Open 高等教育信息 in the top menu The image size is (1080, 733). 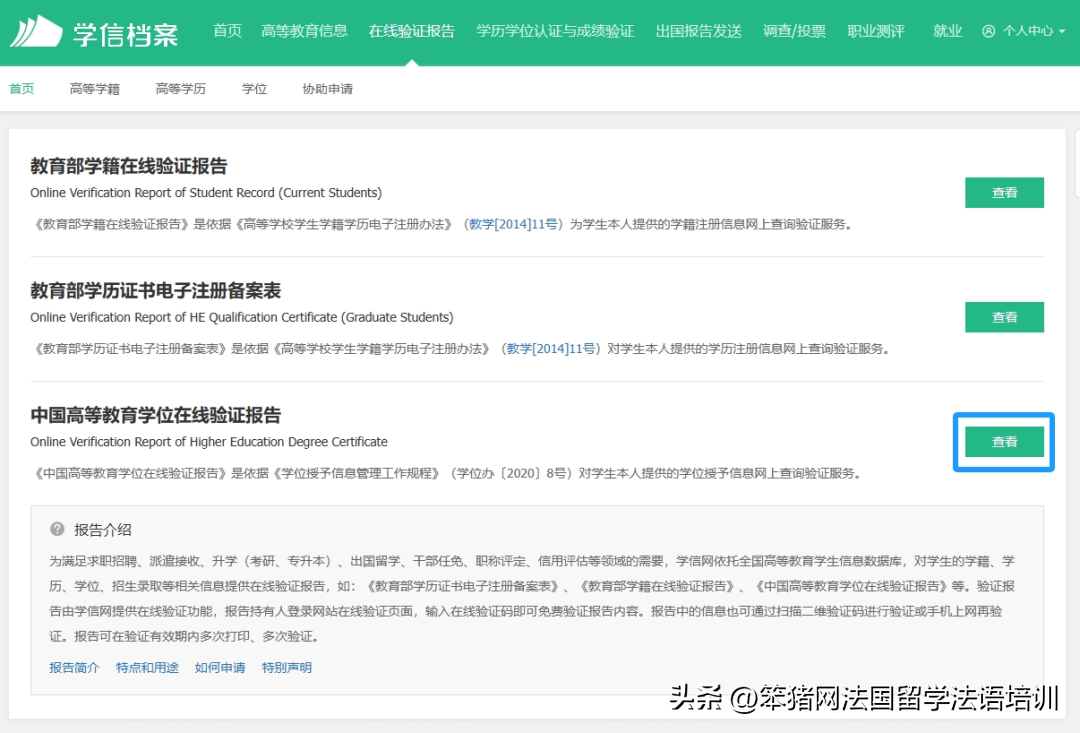304,31
